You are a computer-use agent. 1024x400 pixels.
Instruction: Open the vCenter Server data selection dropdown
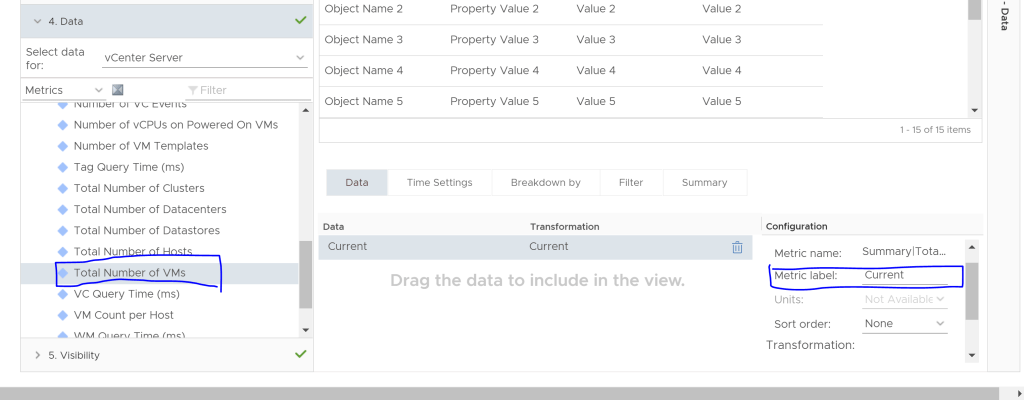pos(205,58)
